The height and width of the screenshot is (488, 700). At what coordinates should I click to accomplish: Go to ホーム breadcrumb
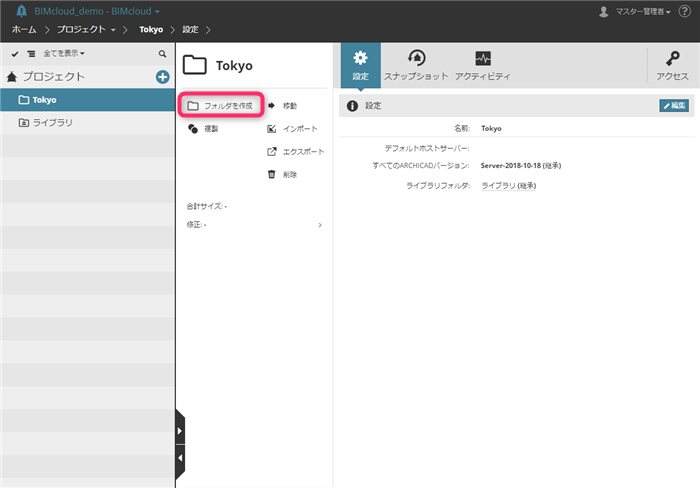coord(24,29)
